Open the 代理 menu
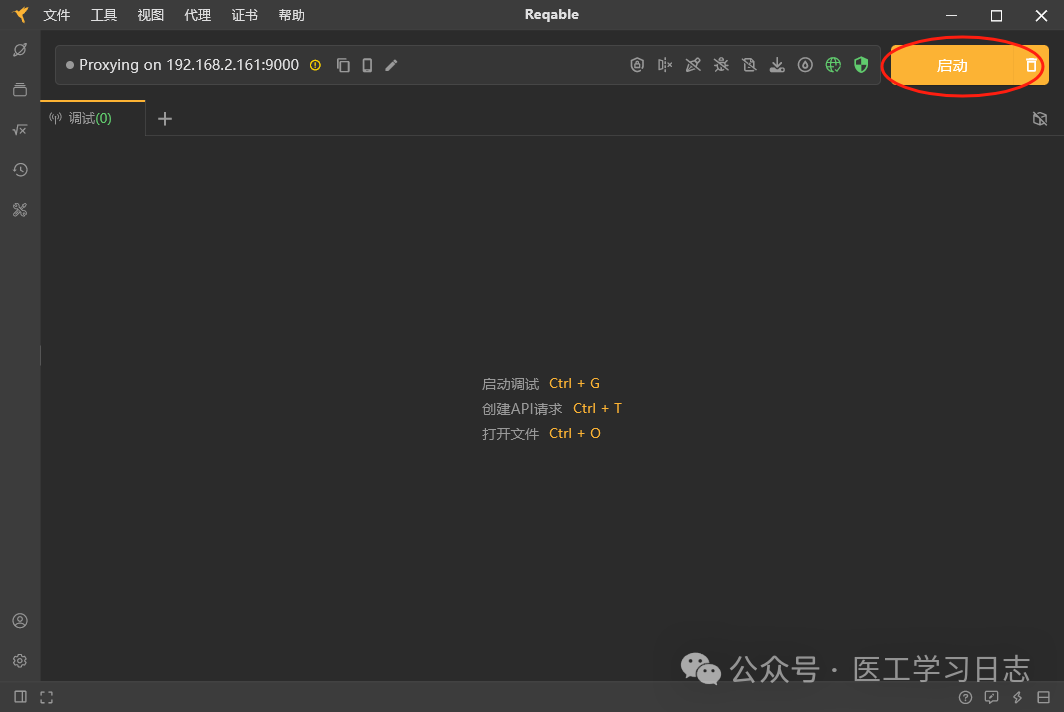 [197, 15]
